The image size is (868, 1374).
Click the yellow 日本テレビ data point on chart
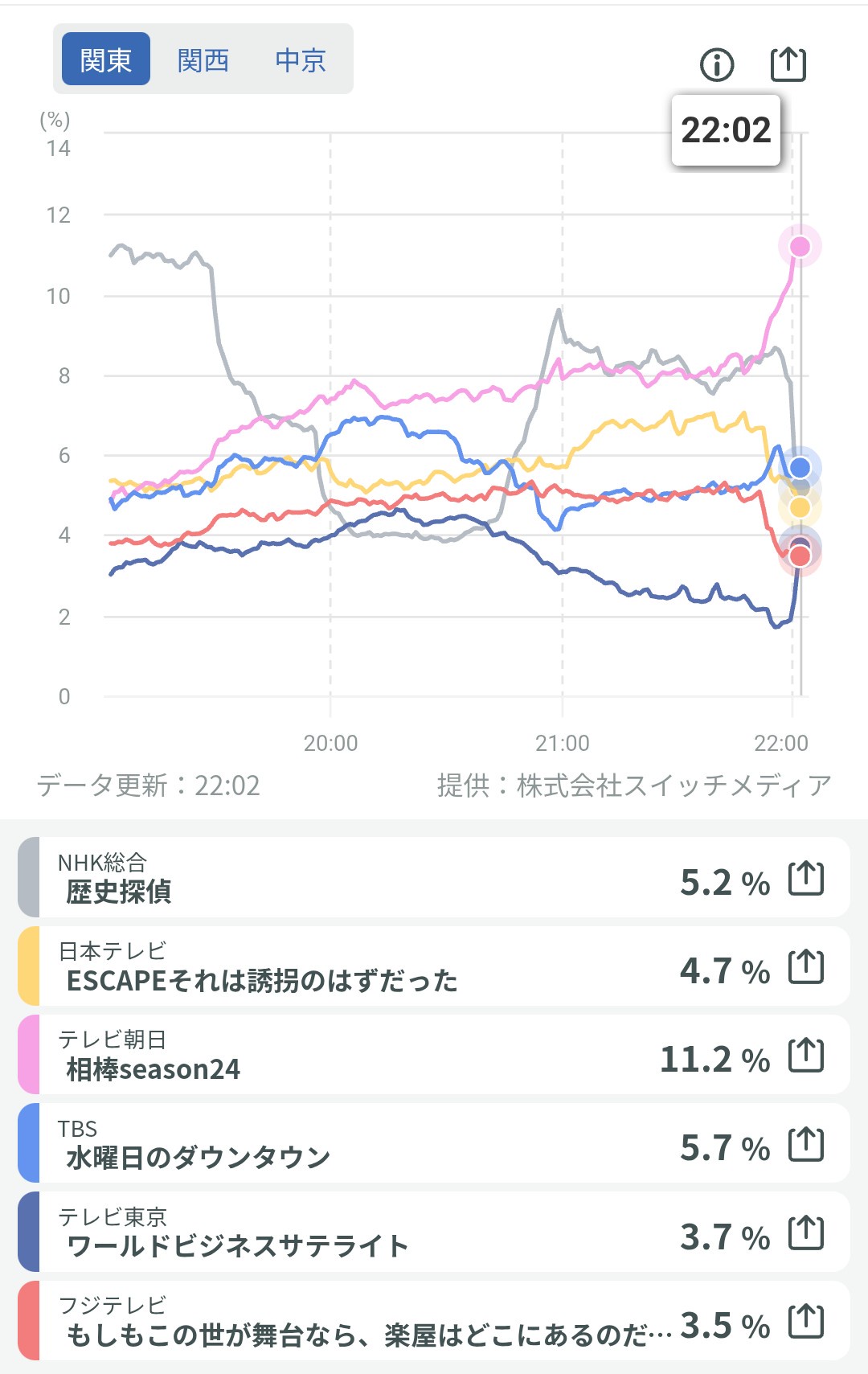(800, 507)
